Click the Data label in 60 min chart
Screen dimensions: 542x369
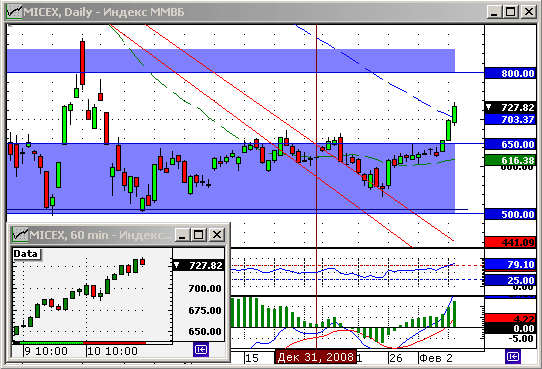click(26, 254)
